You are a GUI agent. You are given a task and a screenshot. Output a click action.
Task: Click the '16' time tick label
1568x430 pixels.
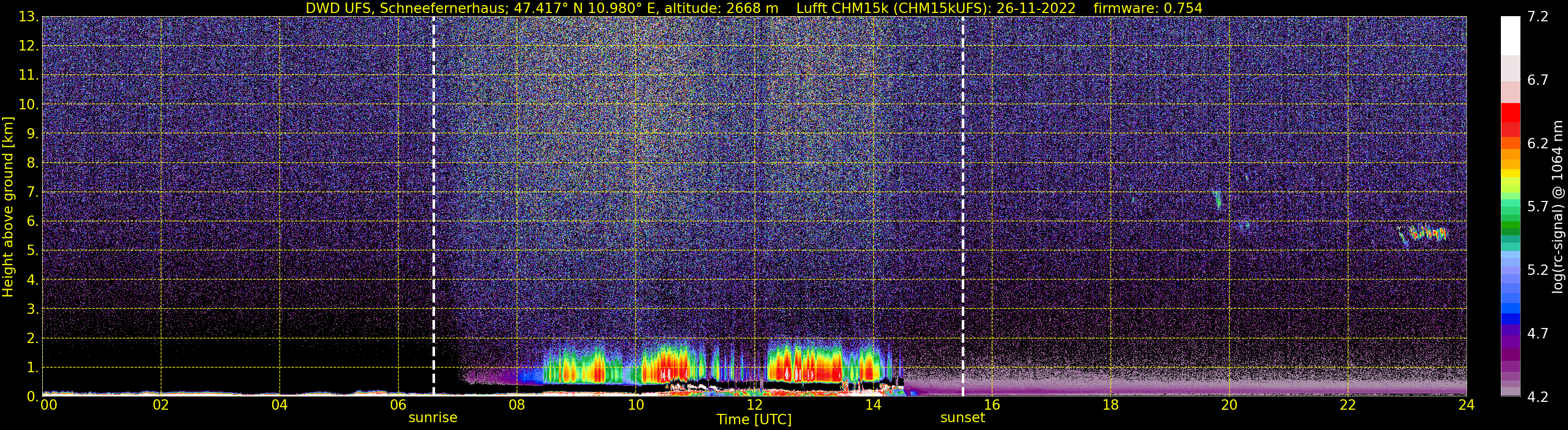991,405
